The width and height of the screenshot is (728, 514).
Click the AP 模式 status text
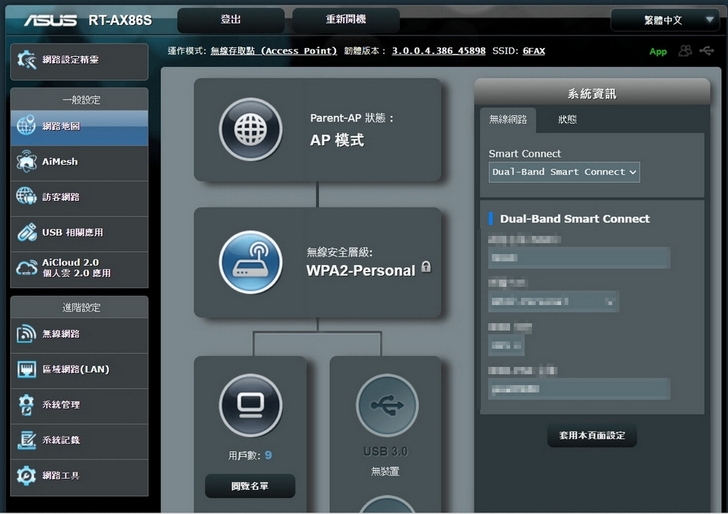tap(337, 140)
